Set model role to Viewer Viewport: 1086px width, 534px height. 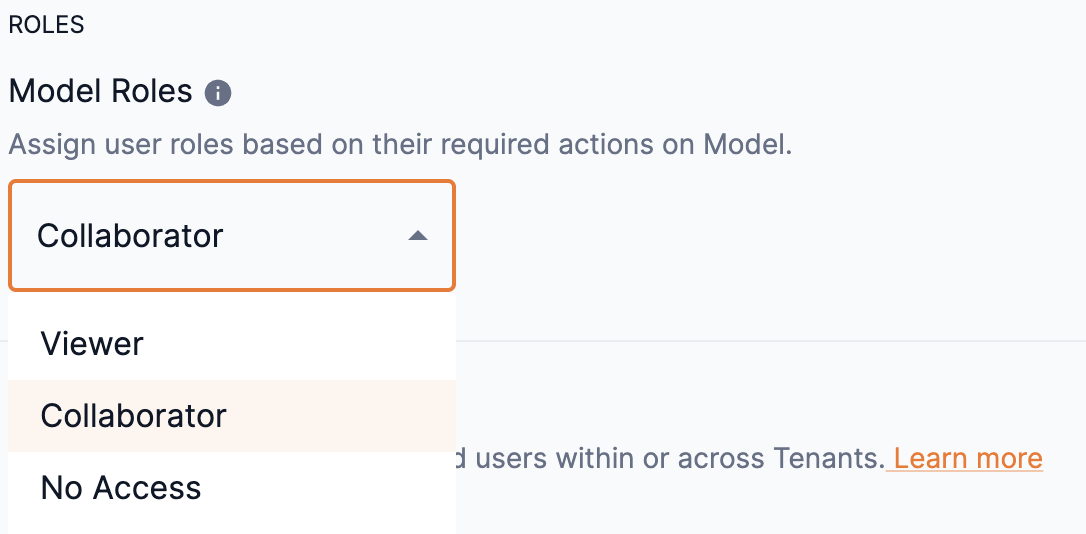coord(92,344)
